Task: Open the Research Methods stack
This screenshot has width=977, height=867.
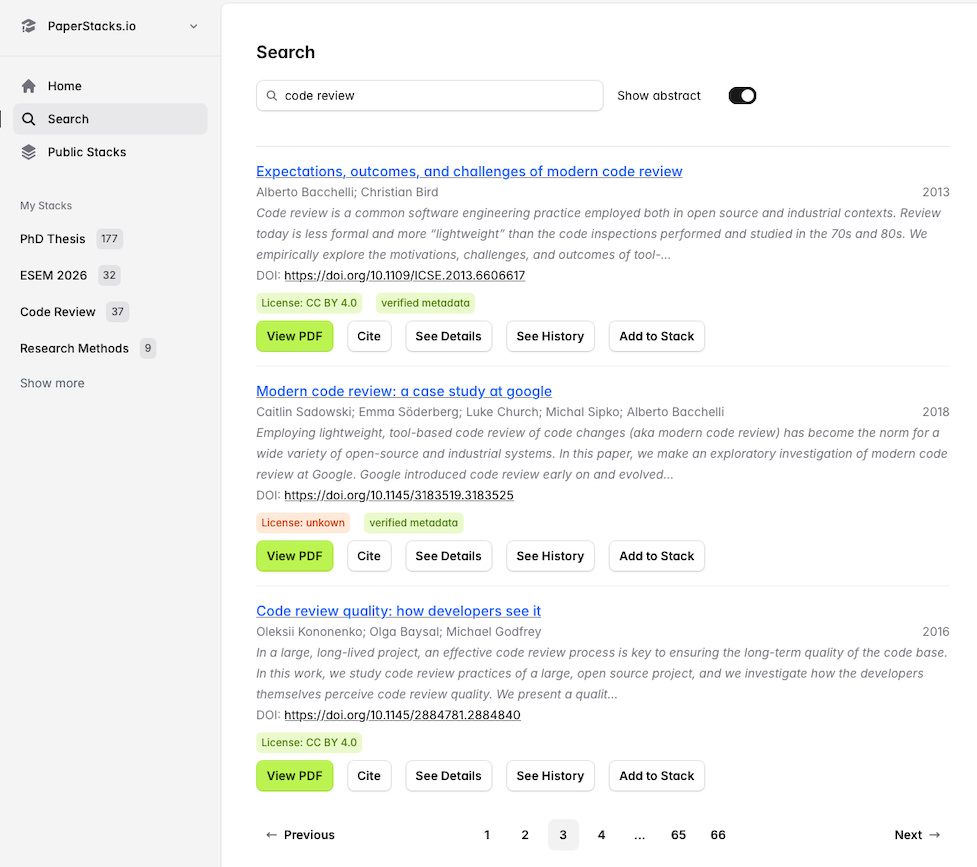Action: [74, 348]
